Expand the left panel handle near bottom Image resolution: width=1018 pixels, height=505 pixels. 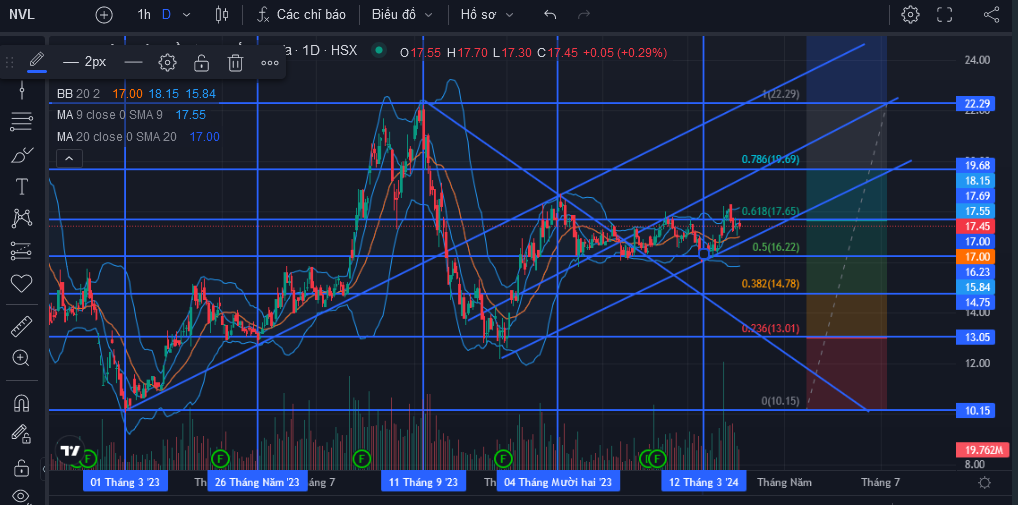click(44, 468)
